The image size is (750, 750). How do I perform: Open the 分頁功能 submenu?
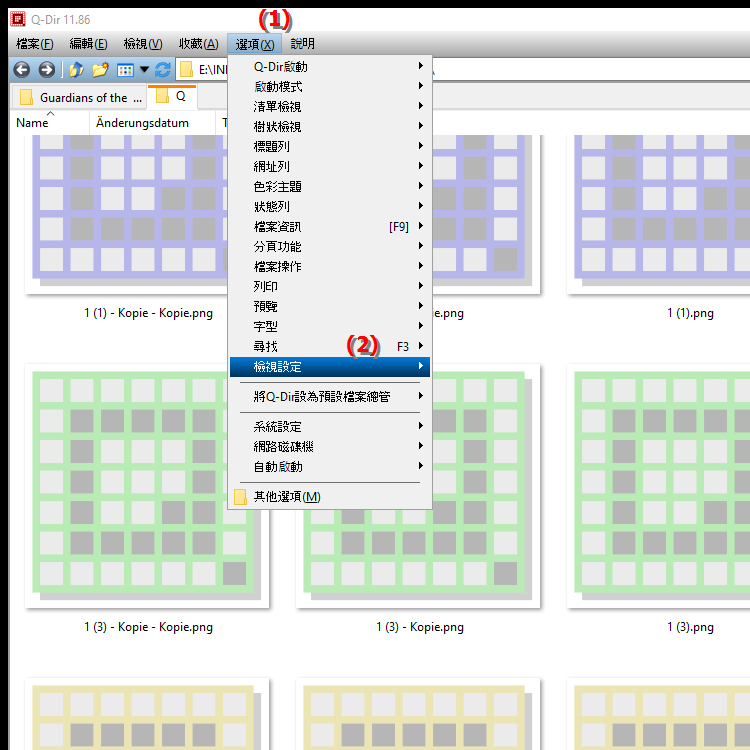tap(330, 247)
